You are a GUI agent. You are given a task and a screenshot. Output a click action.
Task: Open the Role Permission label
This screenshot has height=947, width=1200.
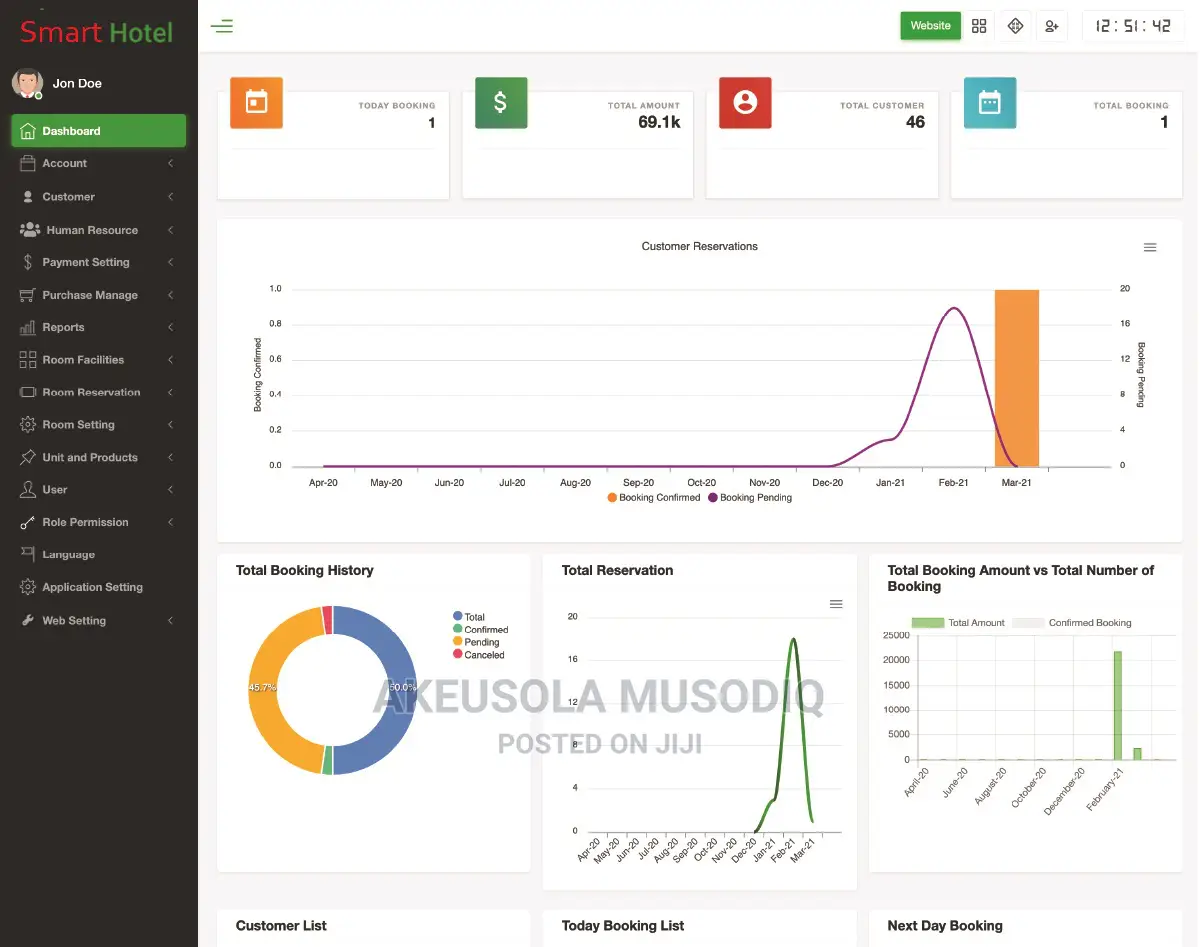coord(85,522)
